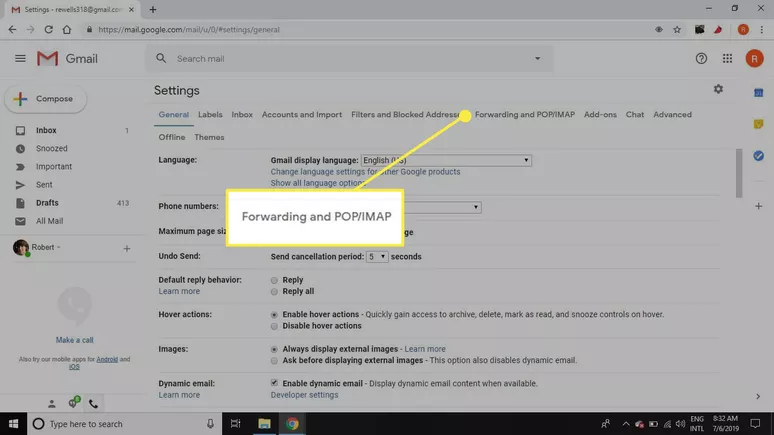
Task: Click Make a call link
Action: tap(74, 340)
